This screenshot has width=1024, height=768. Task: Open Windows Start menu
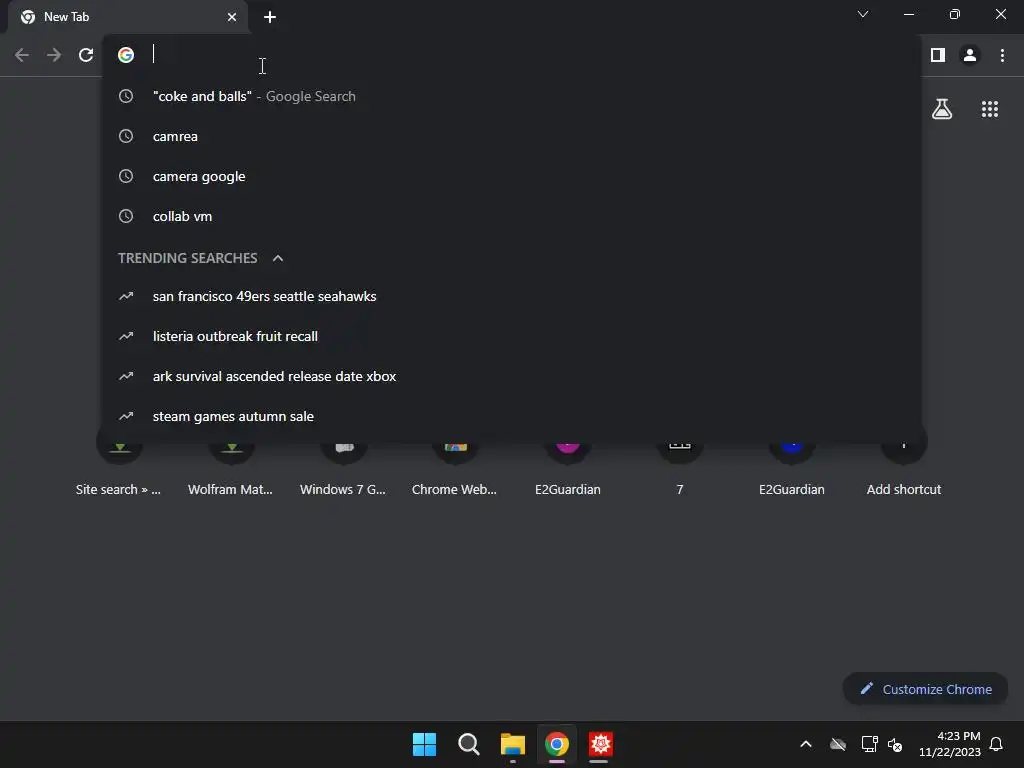click(x=424, y=744)
